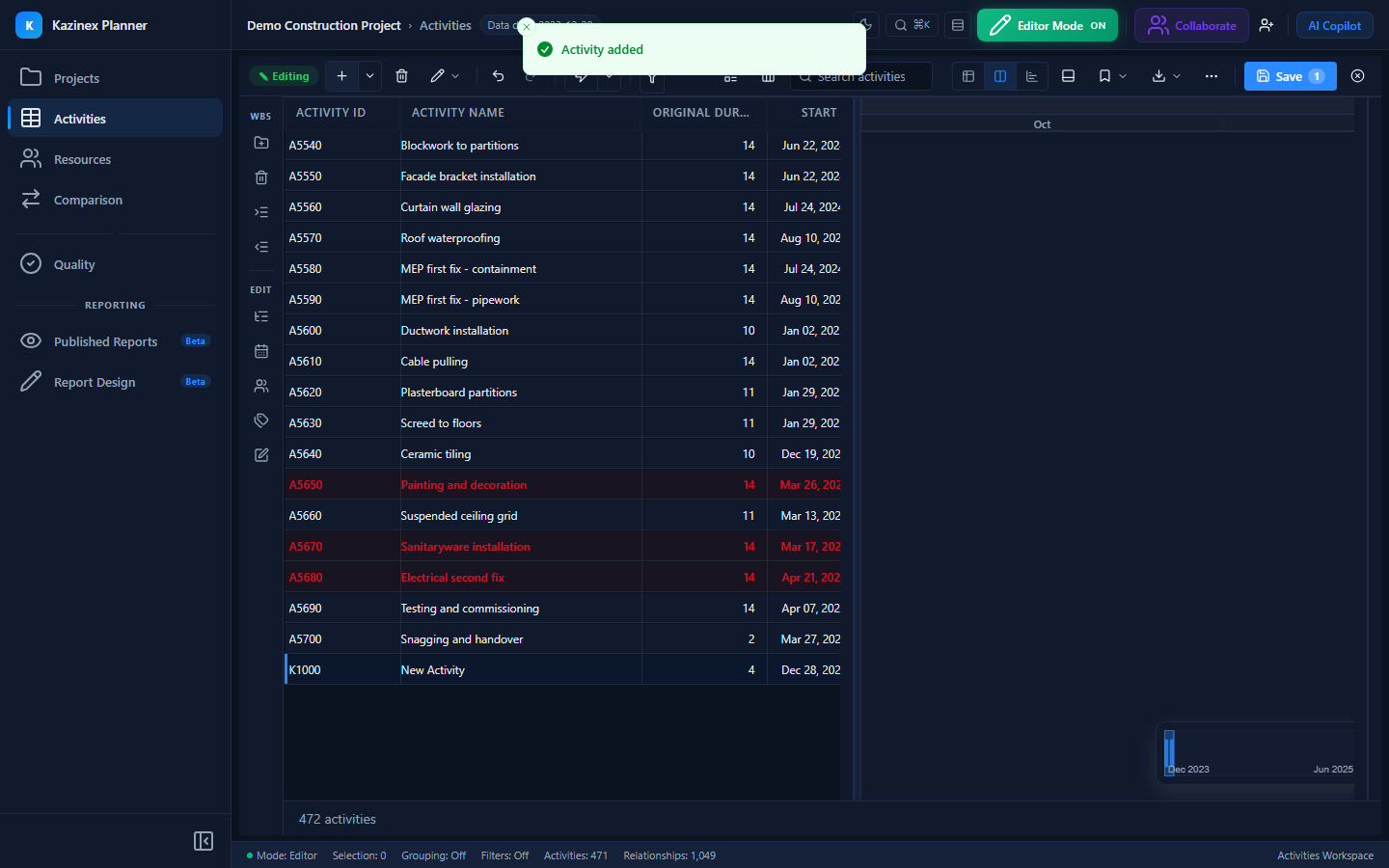Indent the selected WBS item
Image resolution: width=1389 pixels, height=868 pixels.
261,212
